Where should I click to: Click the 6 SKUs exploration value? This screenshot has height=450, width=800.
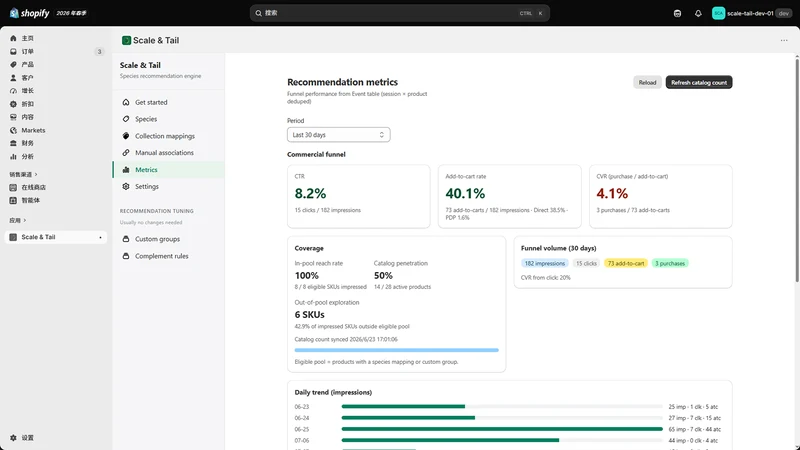point(309,315)
